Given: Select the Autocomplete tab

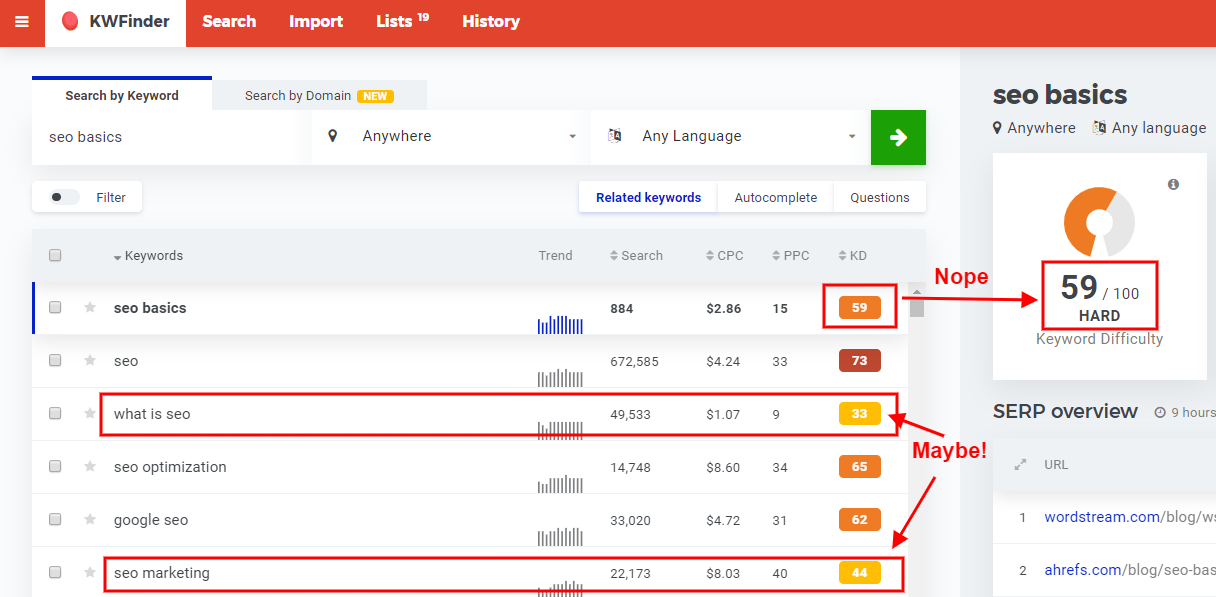Looking at the screenshot, I should pos(775,198).
